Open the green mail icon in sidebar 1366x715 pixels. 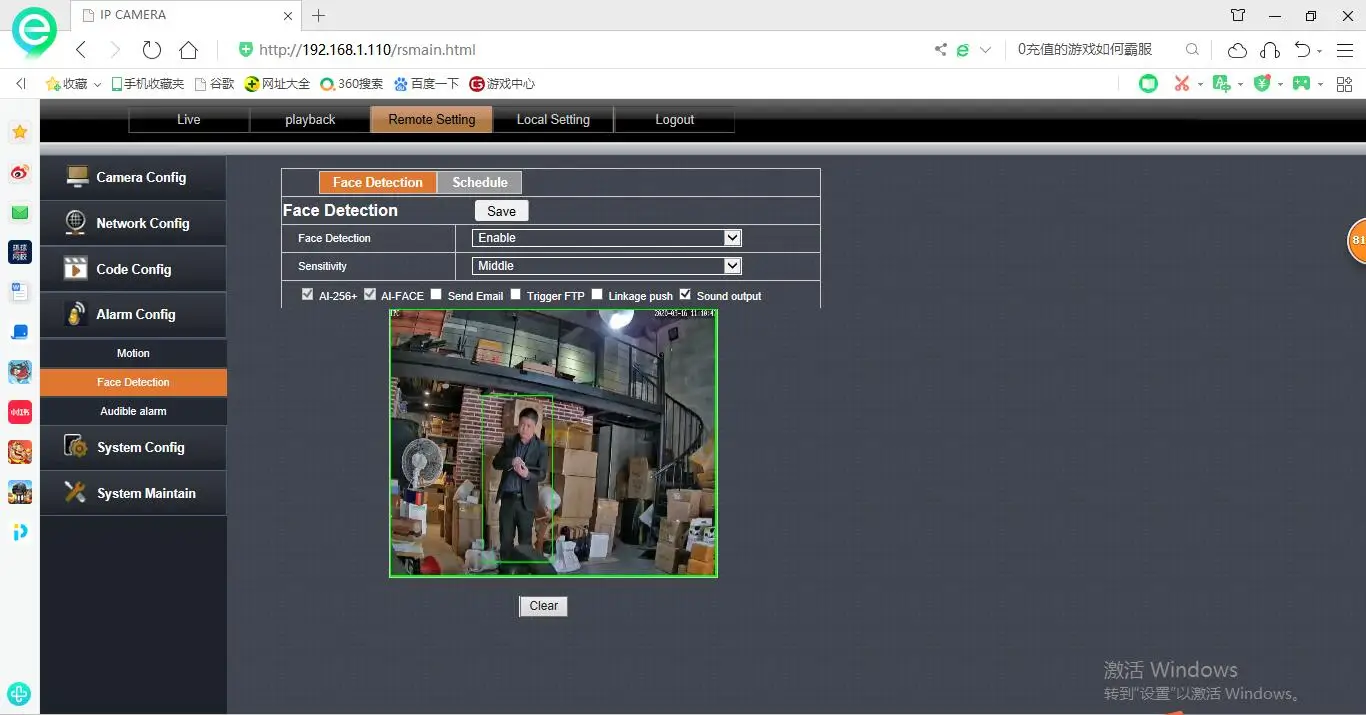[x=20, y=212]
